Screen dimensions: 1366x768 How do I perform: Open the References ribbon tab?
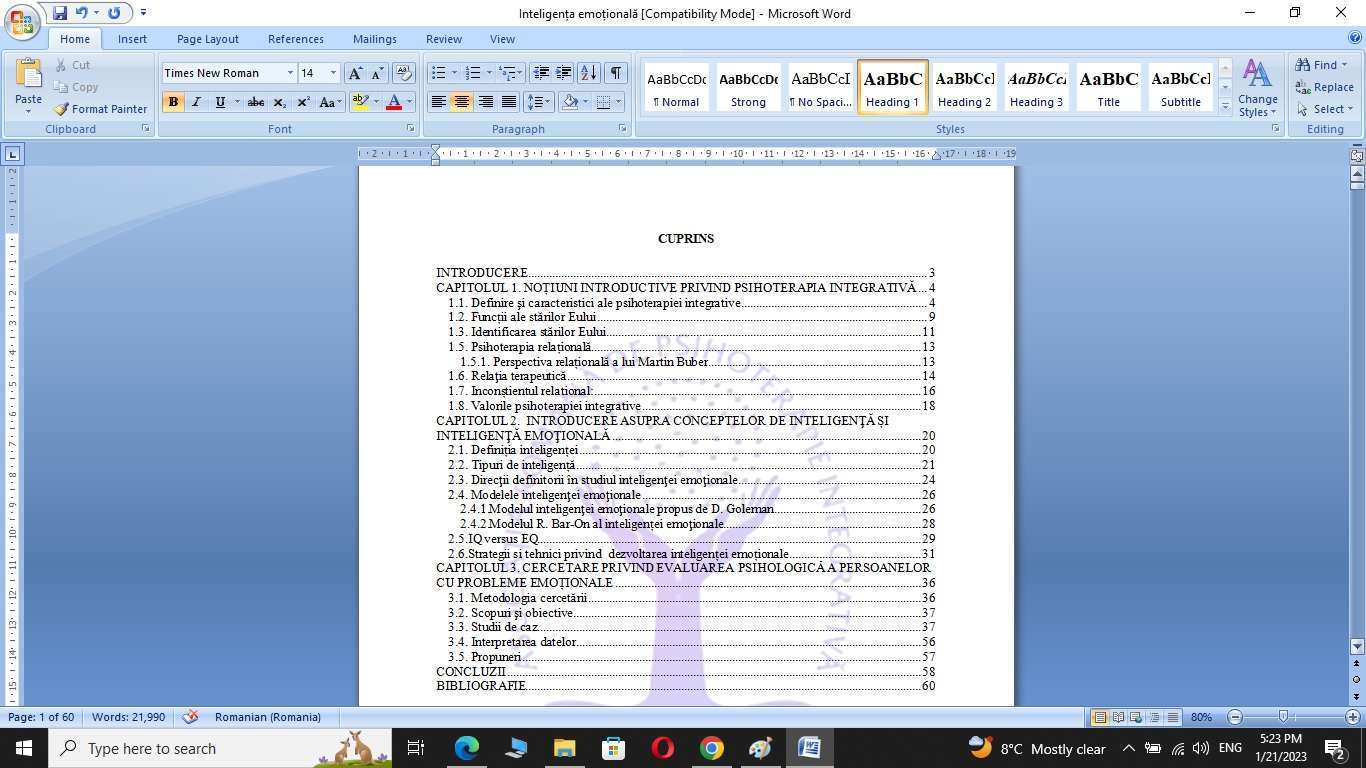point(295,39)
